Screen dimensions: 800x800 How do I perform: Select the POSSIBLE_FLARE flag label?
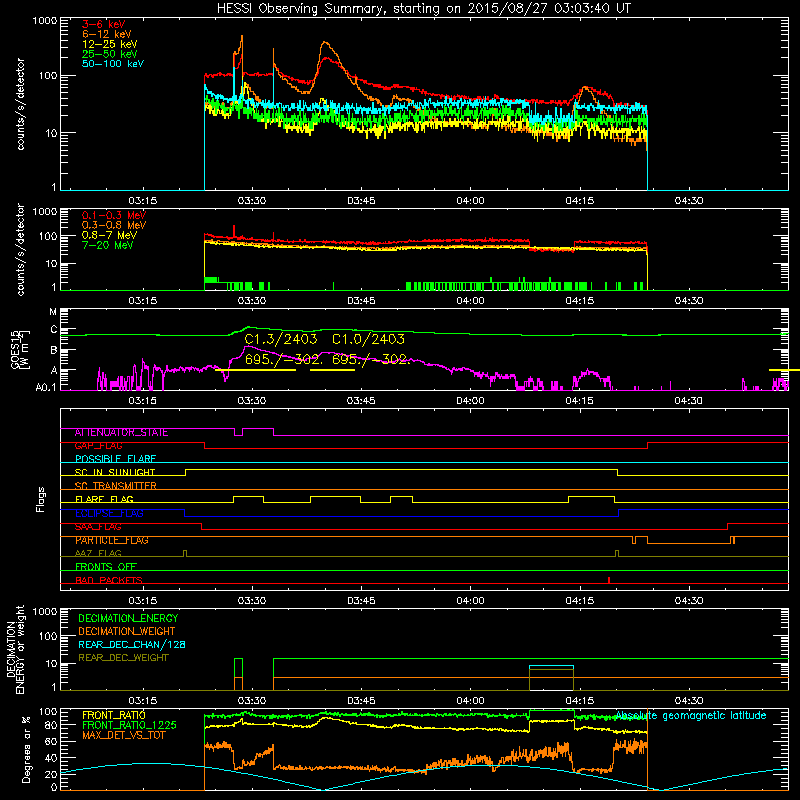point(115,459)
